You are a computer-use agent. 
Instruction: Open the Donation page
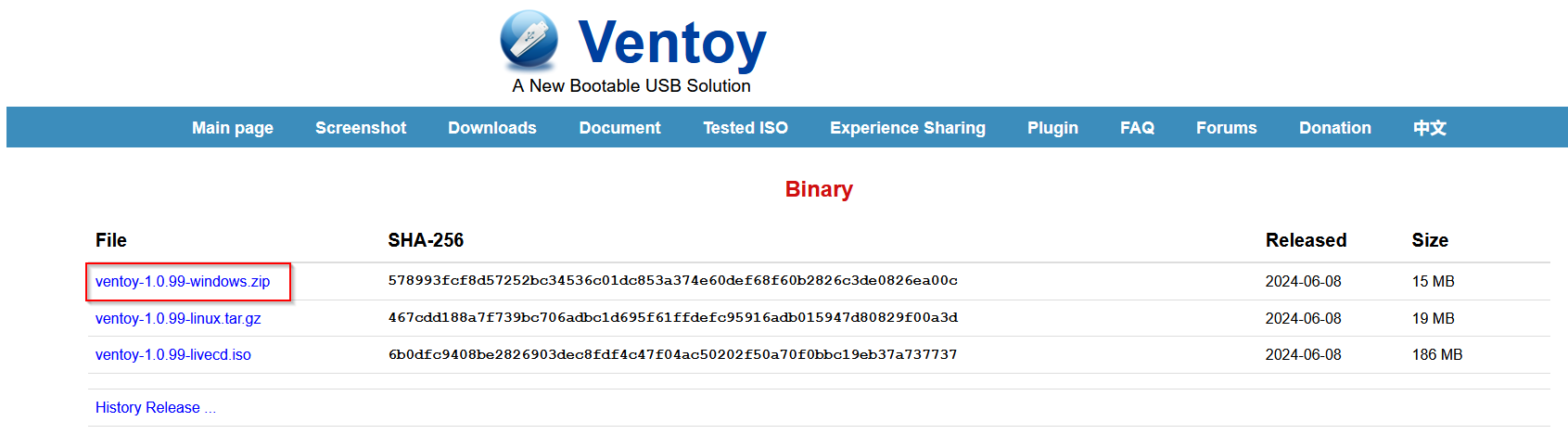click(x=1334, y=128)
